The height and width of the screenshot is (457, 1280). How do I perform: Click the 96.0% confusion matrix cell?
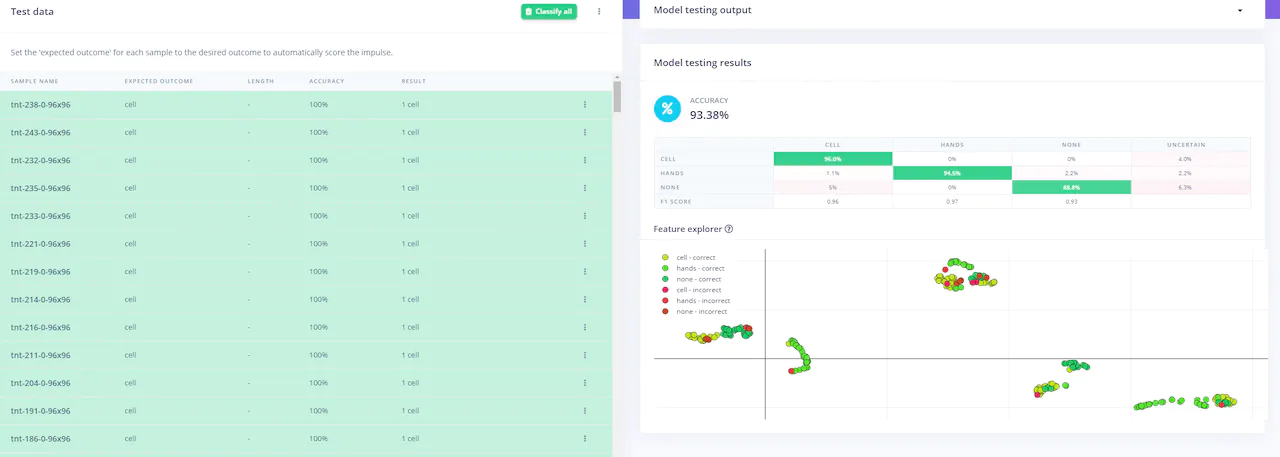point(832,158)
